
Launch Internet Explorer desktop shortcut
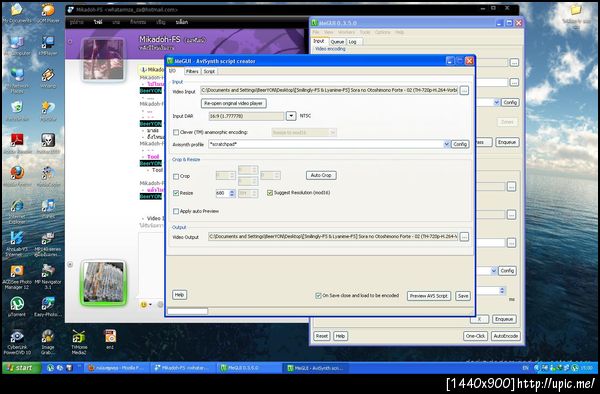17,211
